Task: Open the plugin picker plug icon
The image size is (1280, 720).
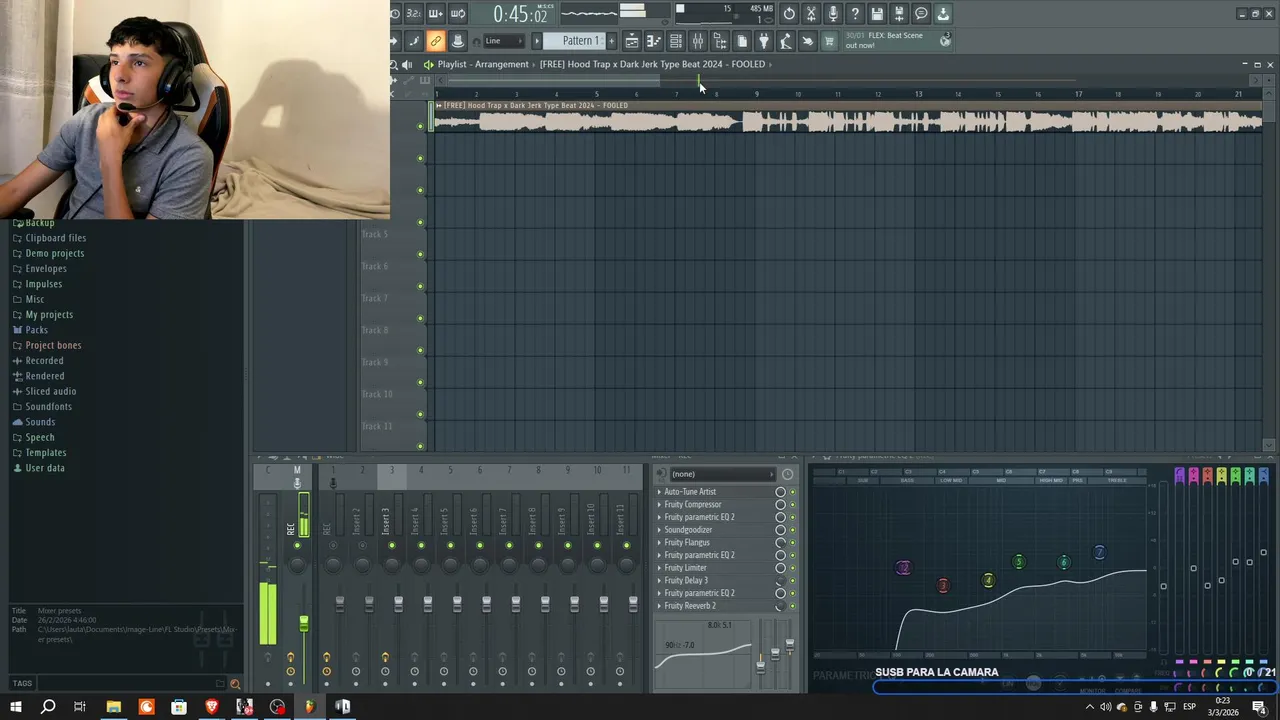Action: point(764,41)
